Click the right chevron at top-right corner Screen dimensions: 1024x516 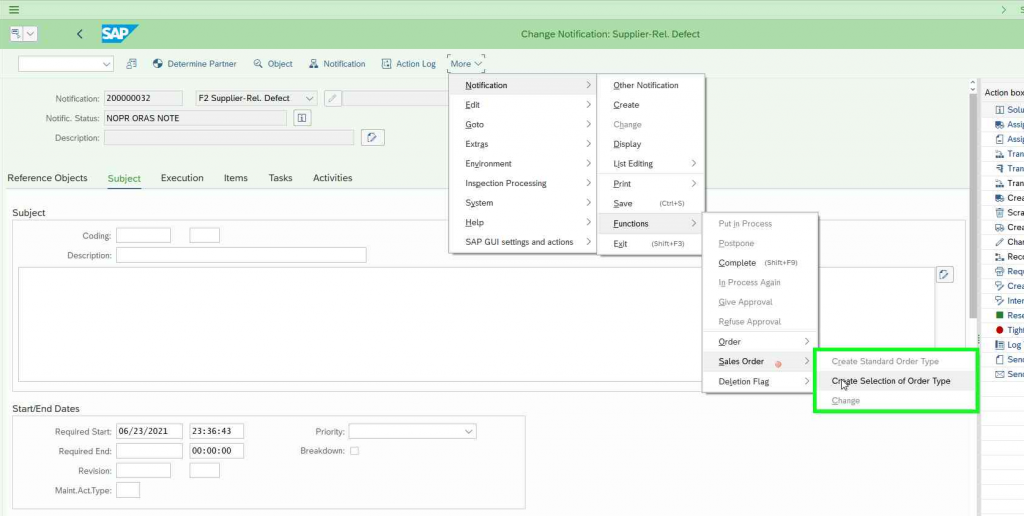(x=1004, y=10)
